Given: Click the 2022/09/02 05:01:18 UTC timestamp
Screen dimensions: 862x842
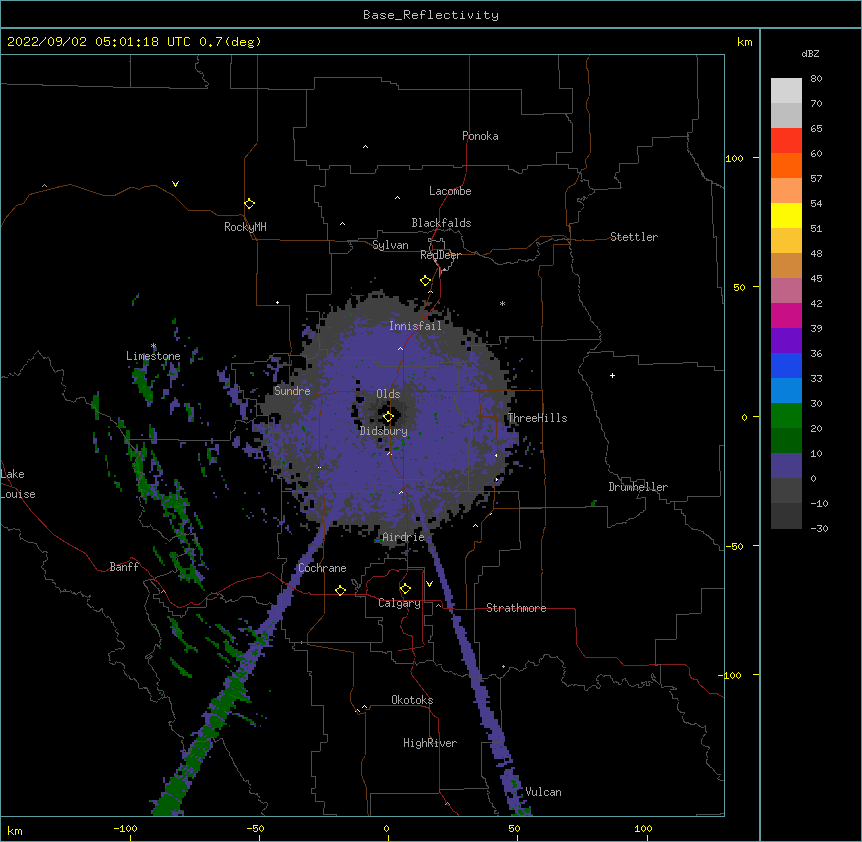Looking at the screenshot, I should click(x=99, y=42).
